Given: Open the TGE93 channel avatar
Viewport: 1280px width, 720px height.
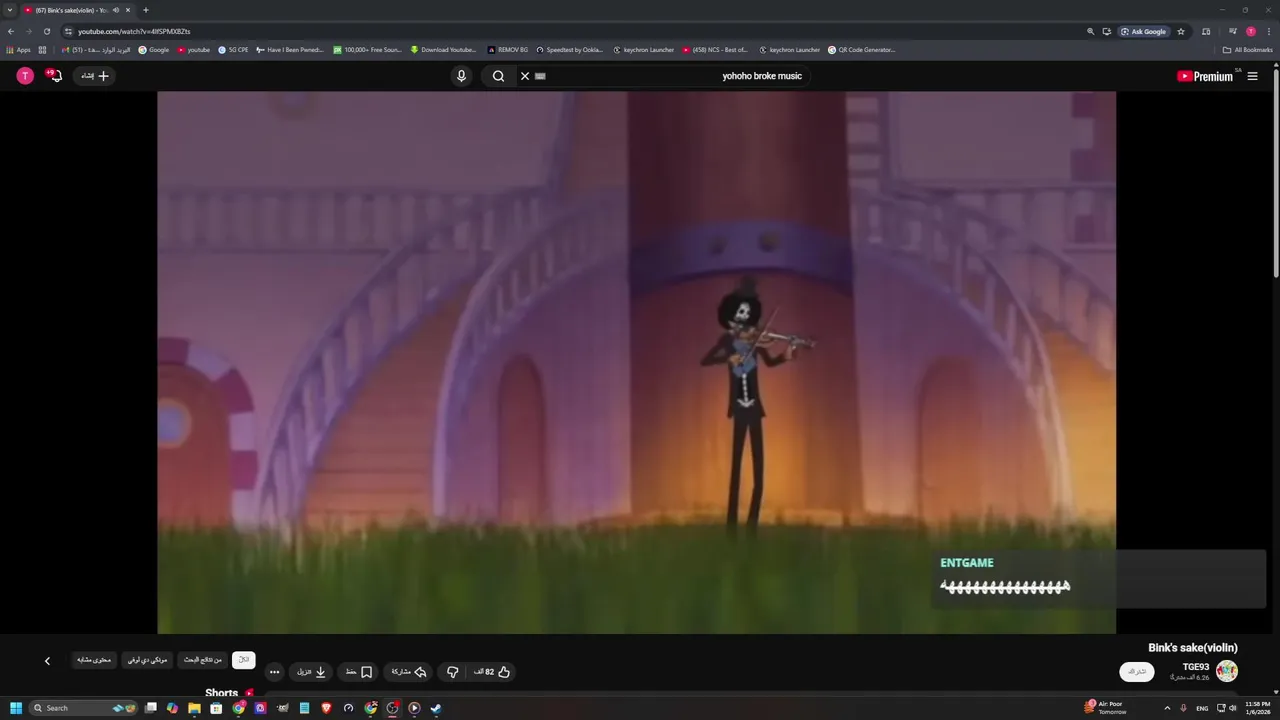Looking at the screenshot, I should 1227,671.
